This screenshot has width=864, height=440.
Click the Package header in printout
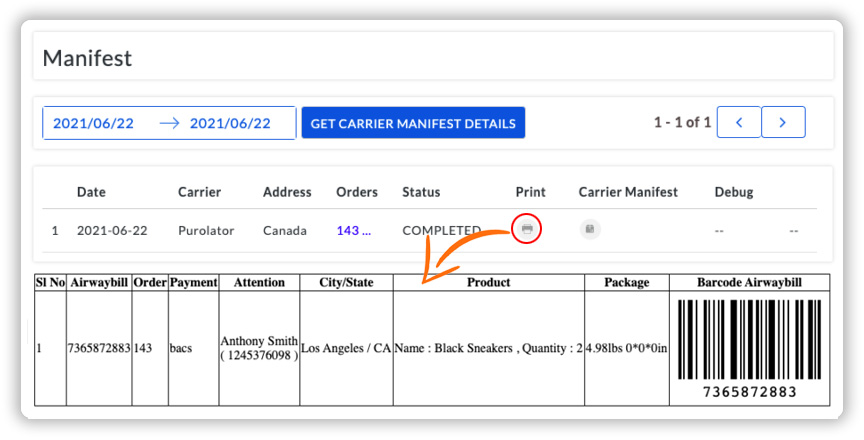point(627,283)
